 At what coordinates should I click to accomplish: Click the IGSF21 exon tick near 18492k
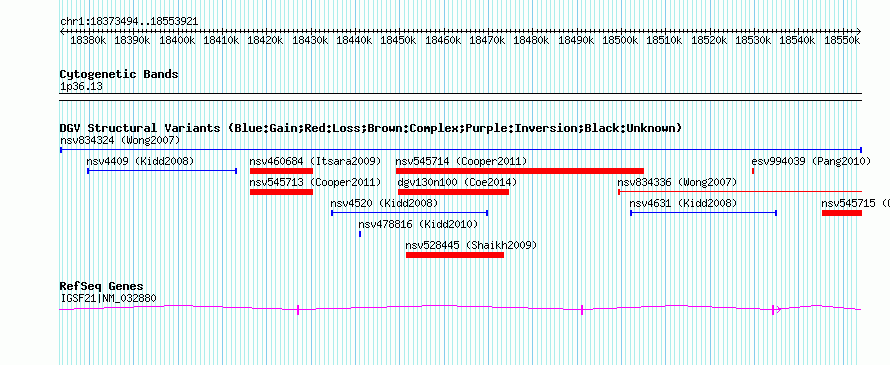(x=582, y=309)
